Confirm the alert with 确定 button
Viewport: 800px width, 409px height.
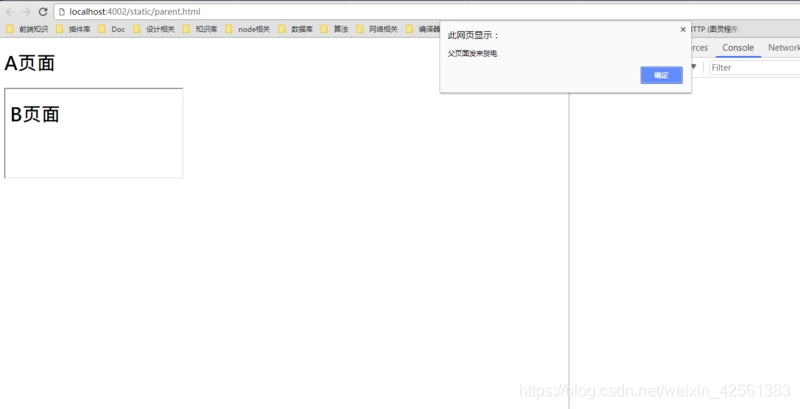click(x=661, y=75)
